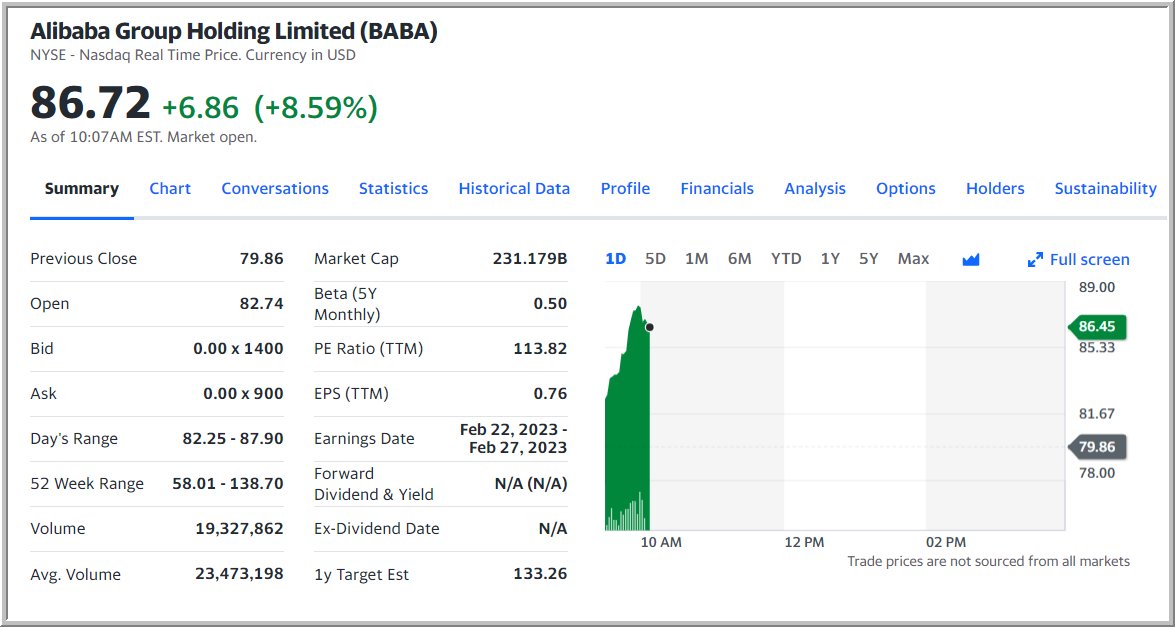Click the 02 PM axis label
Image resolution: width=1175 pixels, height=627 pixels.
(946, 542)
